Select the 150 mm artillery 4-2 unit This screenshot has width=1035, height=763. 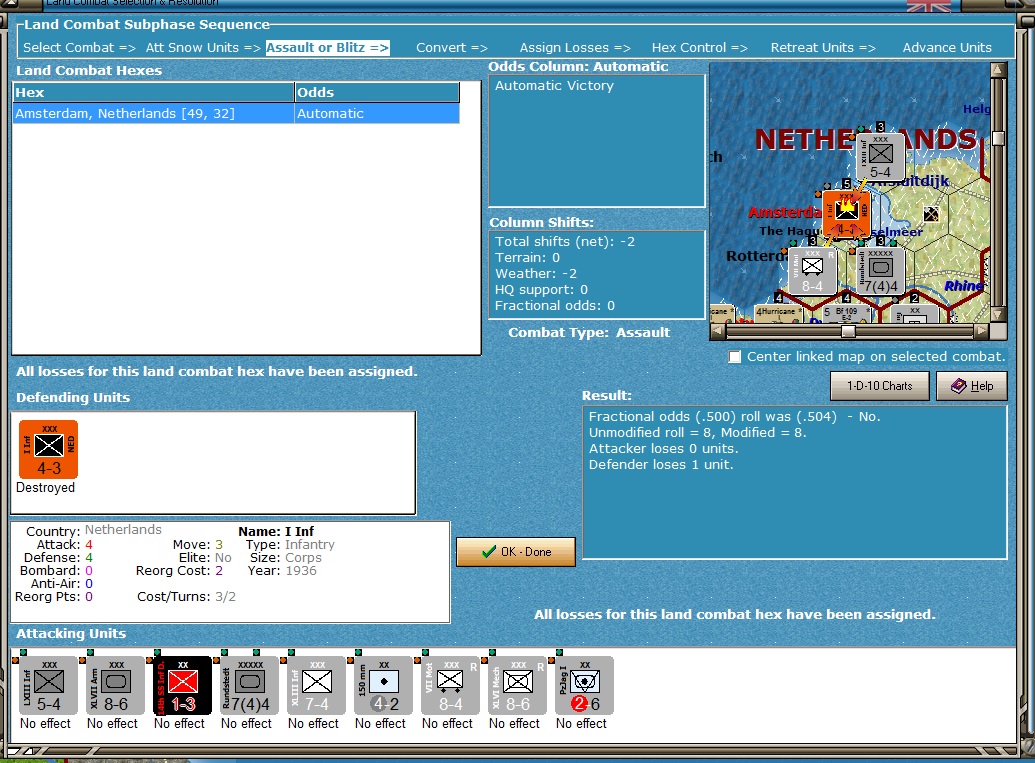(x=384, y=686)
